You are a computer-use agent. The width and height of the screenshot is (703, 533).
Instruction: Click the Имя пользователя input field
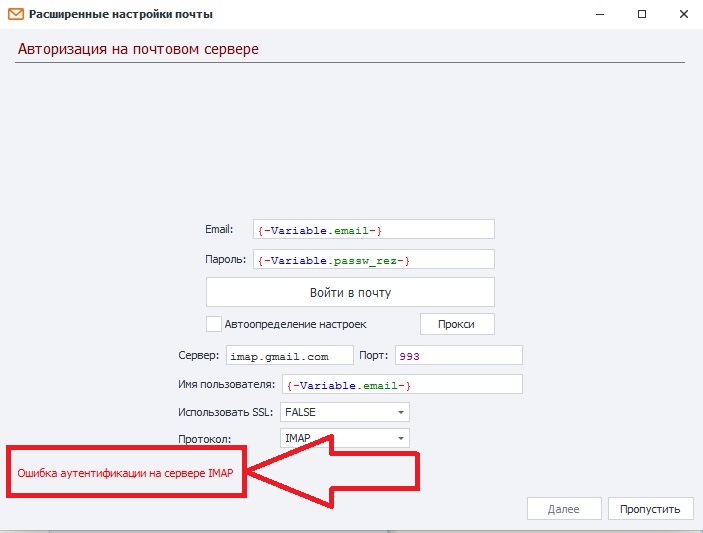402,385
